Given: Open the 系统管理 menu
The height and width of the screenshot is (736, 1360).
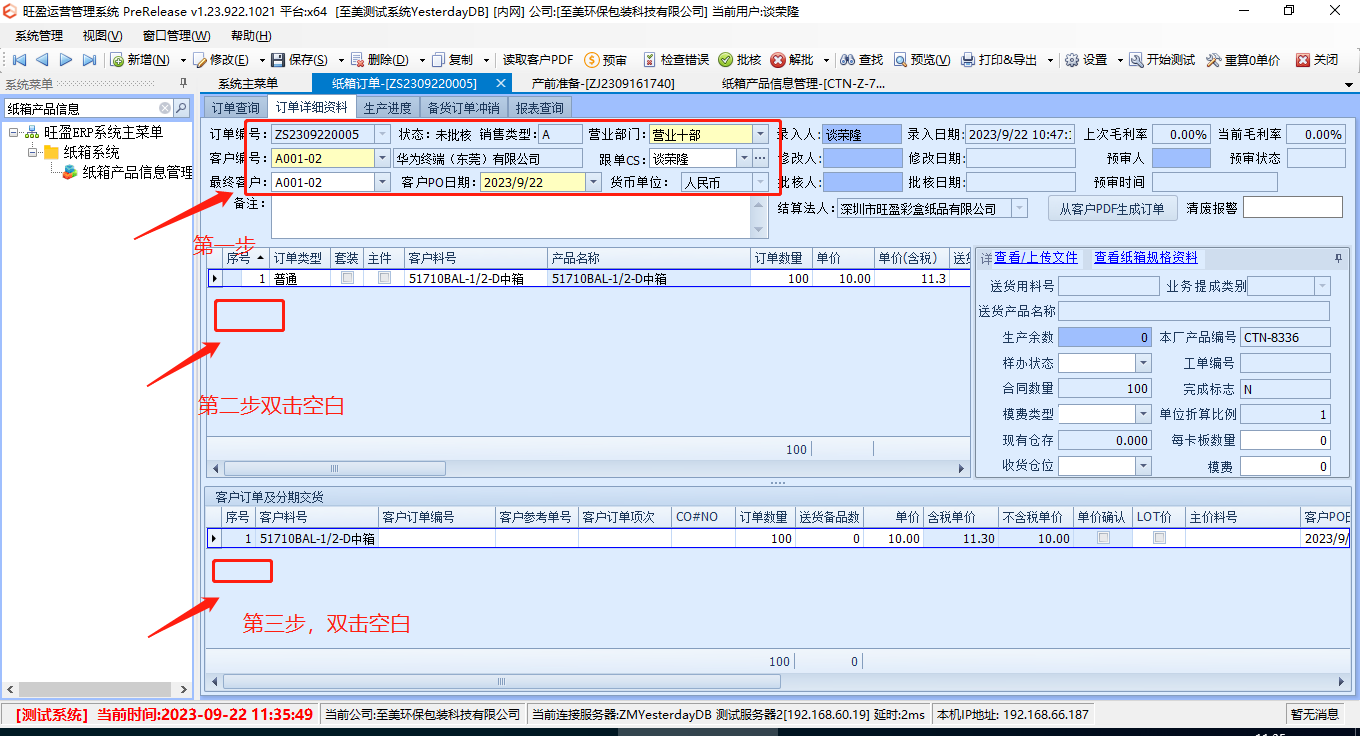Looking at the screenshot, I should pyautogui.click(x=39, y=35).
